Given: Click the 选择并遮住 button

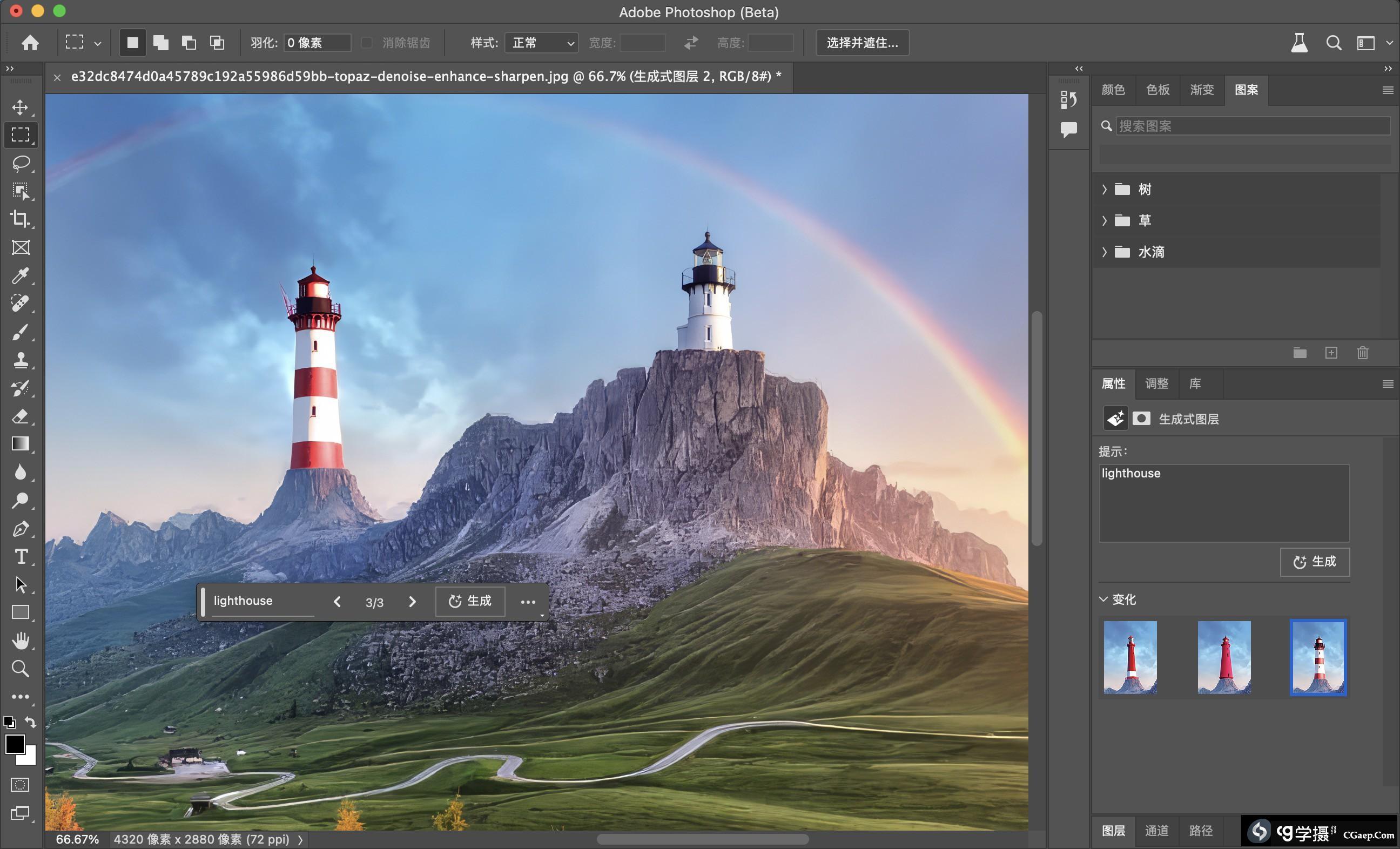Looking at the screenshot, I should 862,43.
